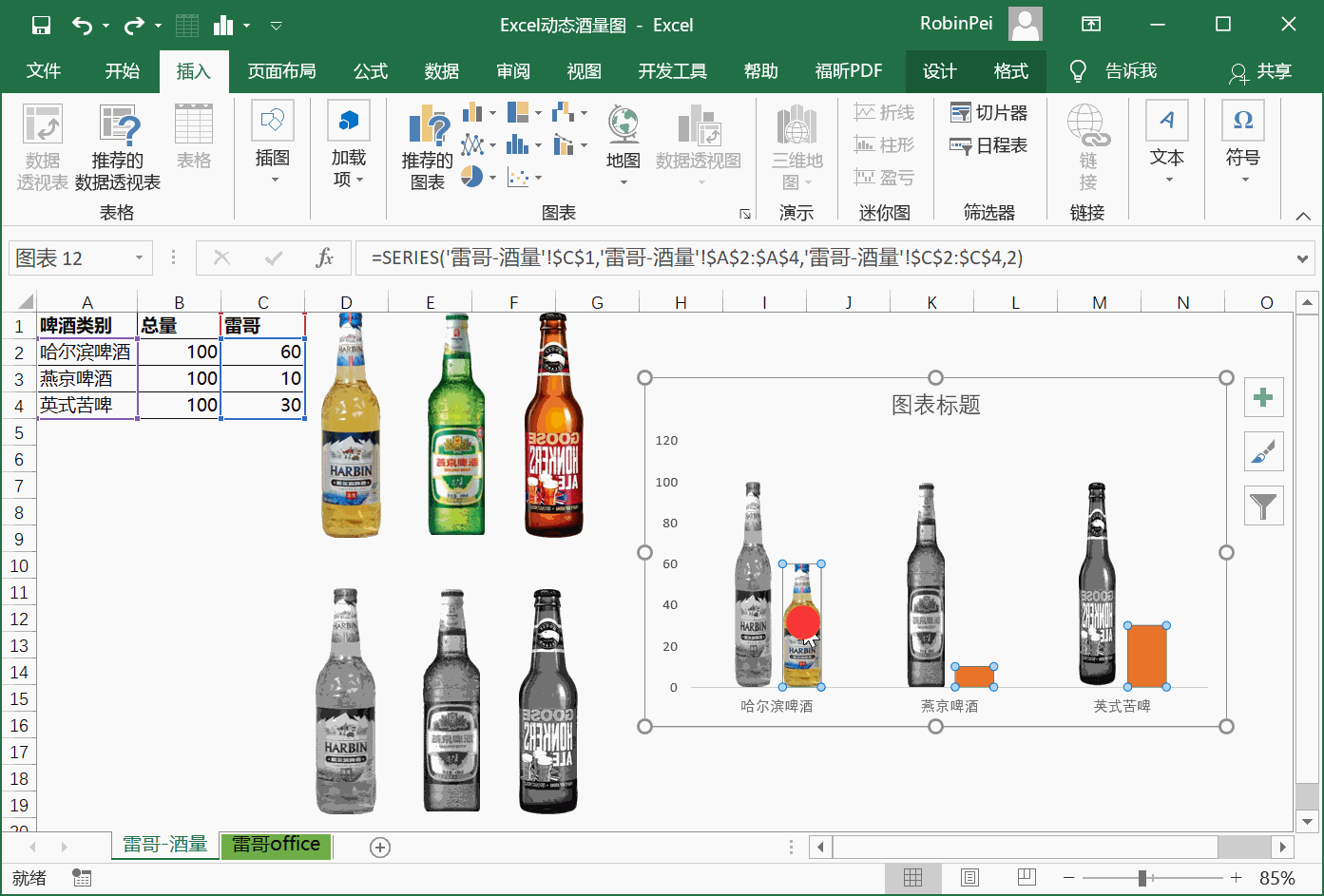Click the RobinPei account name

pyautogui.click(x=956, y=24)
